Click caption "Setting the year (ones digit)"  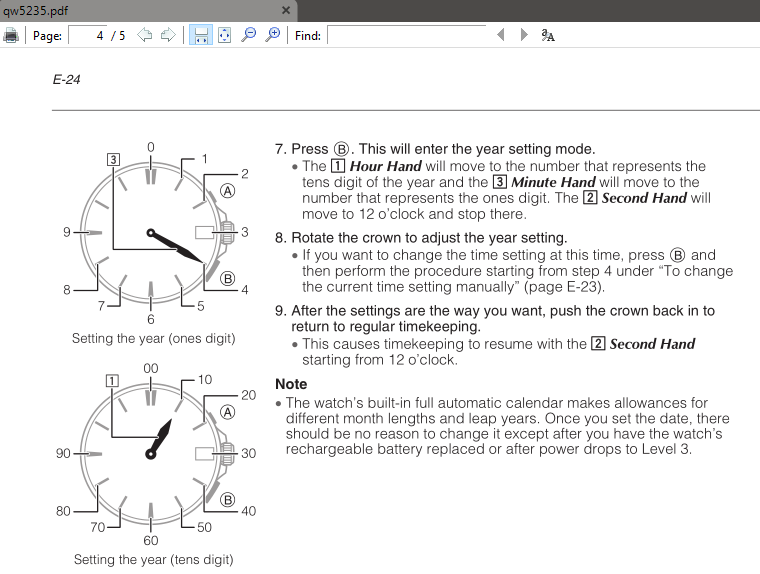coord(154,338)
